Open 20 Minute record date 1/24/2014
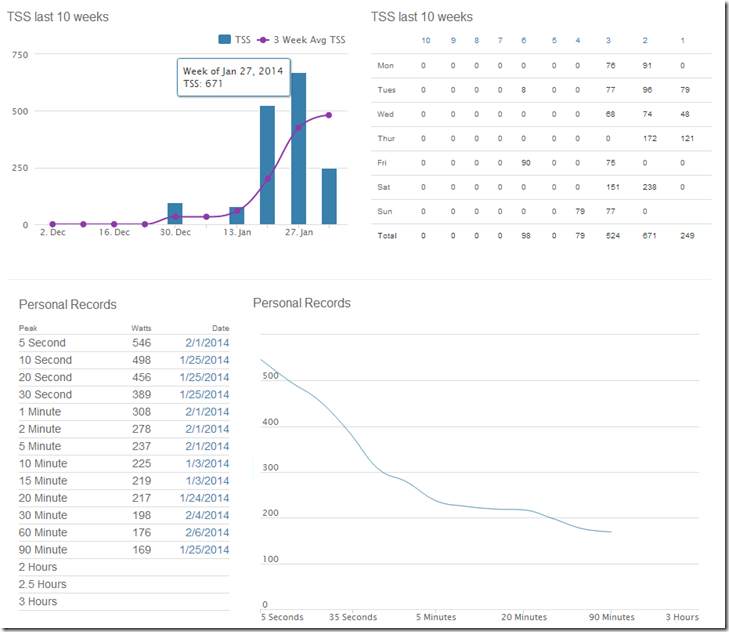 [204, 498]
